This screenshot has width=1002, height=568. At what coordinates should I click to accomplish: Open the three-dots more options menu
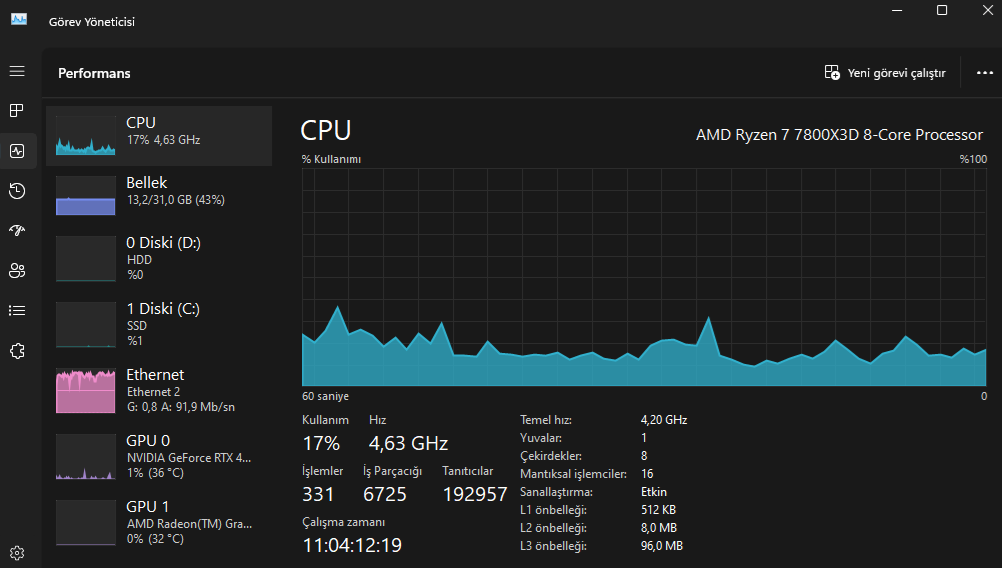coord(983,73)
